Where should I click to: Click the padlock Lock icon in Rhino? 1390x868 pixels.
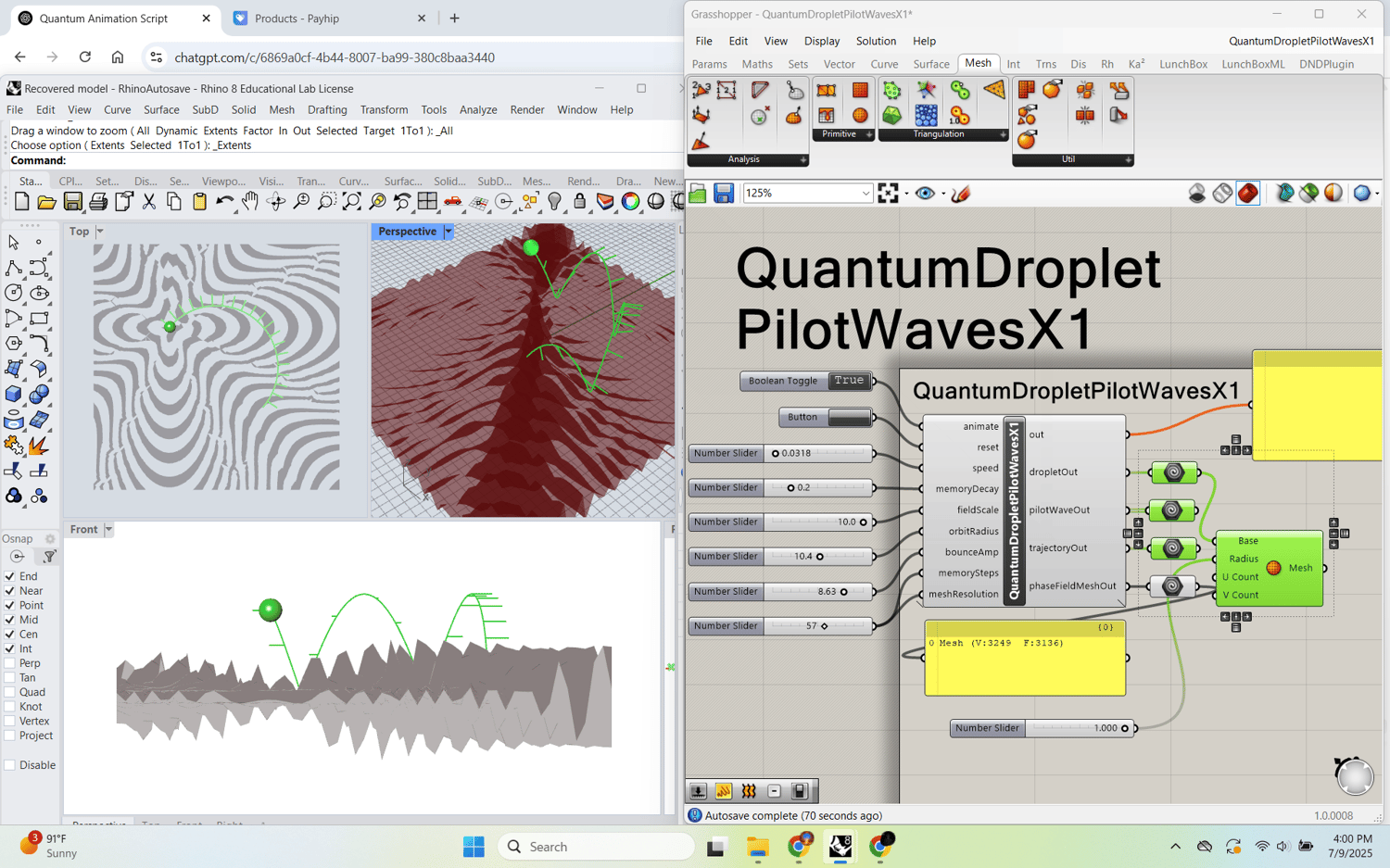coord(580,202)
